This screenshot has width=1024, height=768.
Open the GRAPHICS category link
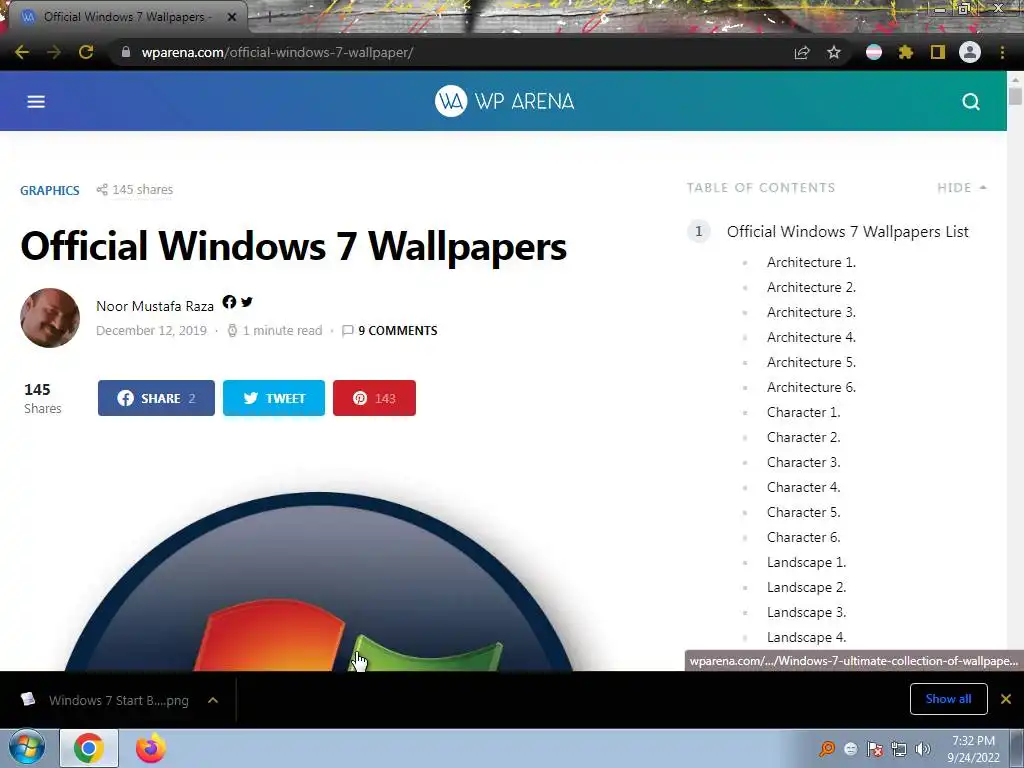click(x=50, y=190)
